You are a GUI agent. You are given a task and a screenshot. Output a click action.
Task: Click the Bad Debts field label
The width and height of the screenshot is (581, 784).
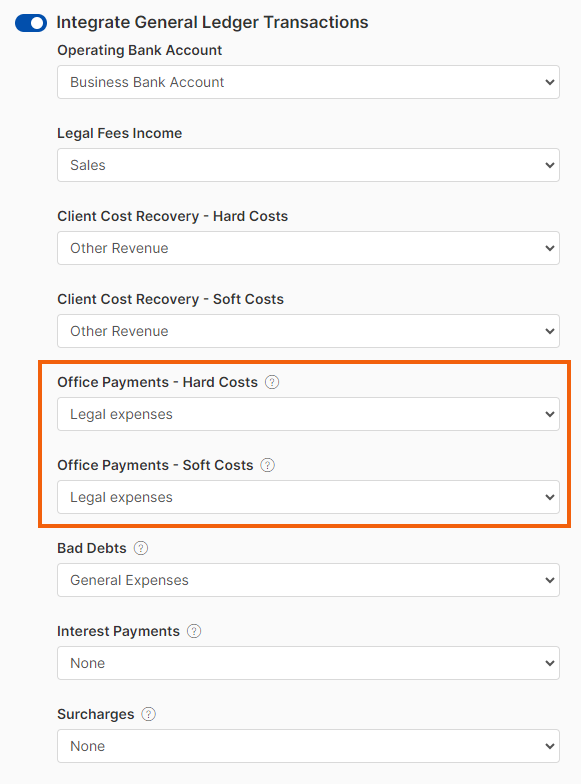coord(92,548)
